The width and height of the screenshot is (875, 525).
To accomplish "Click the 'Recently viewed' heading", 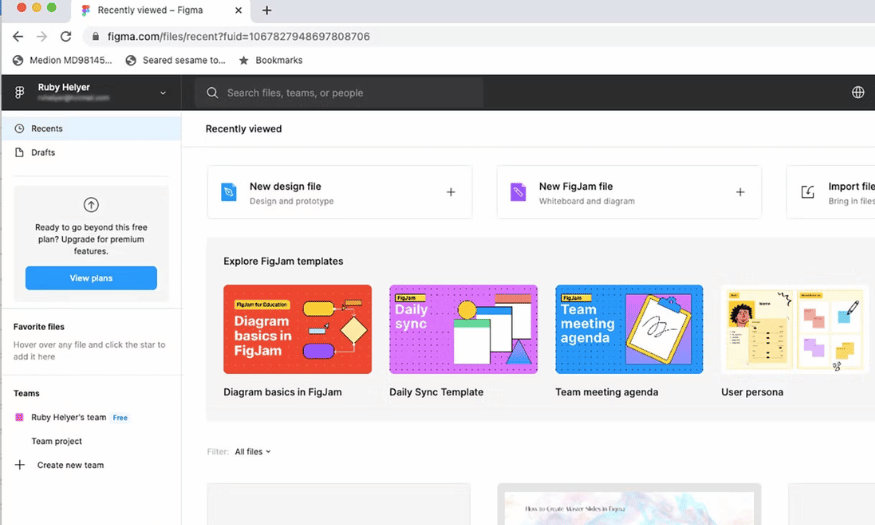I will 244,129.
